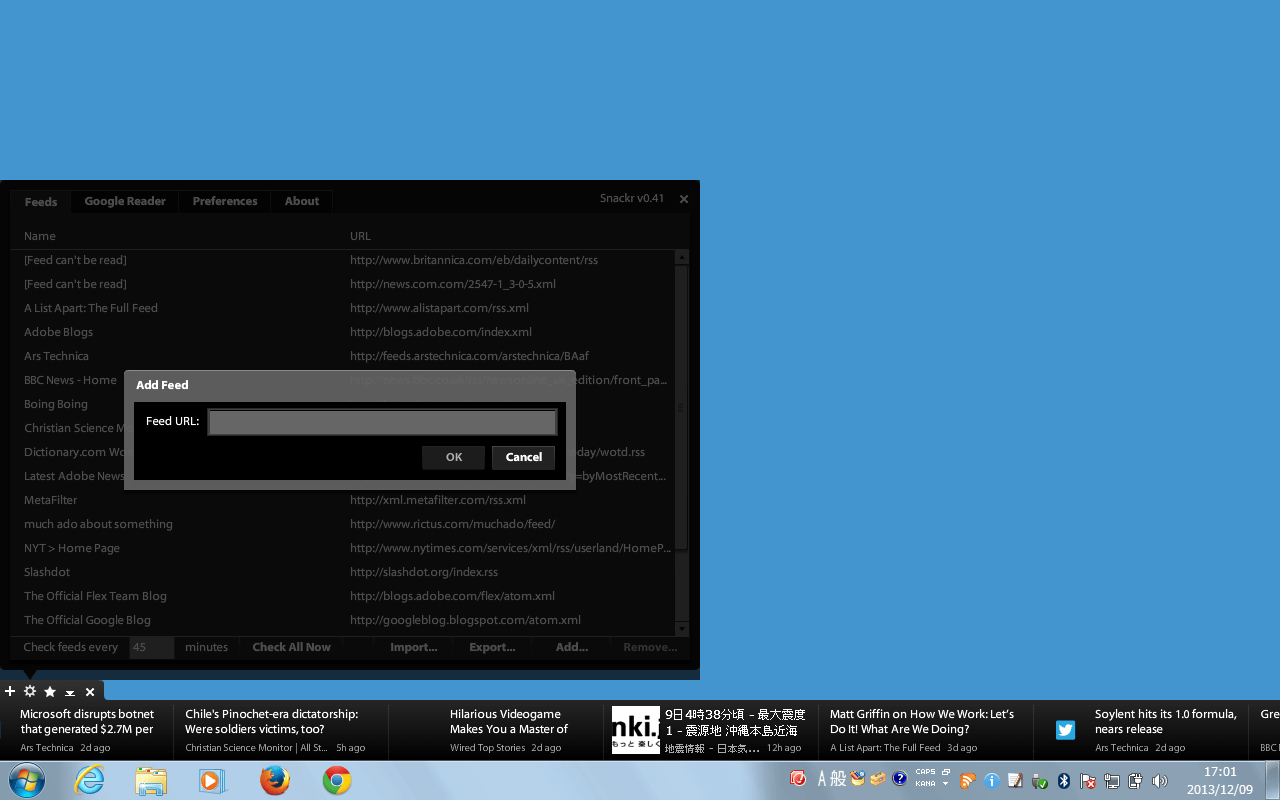Click the Export... button

click(492, 647)
